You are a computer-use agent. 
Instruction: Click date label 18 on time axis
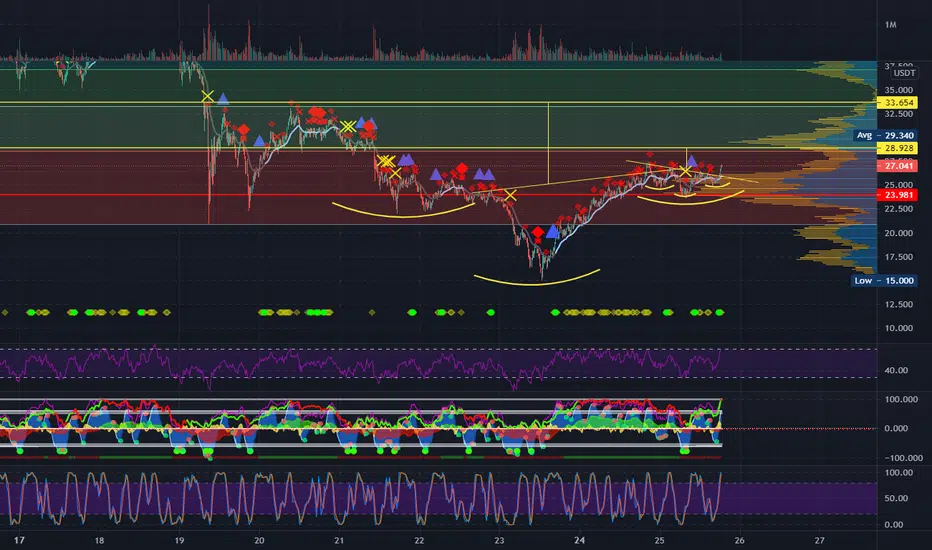click(x=99, y=540)
